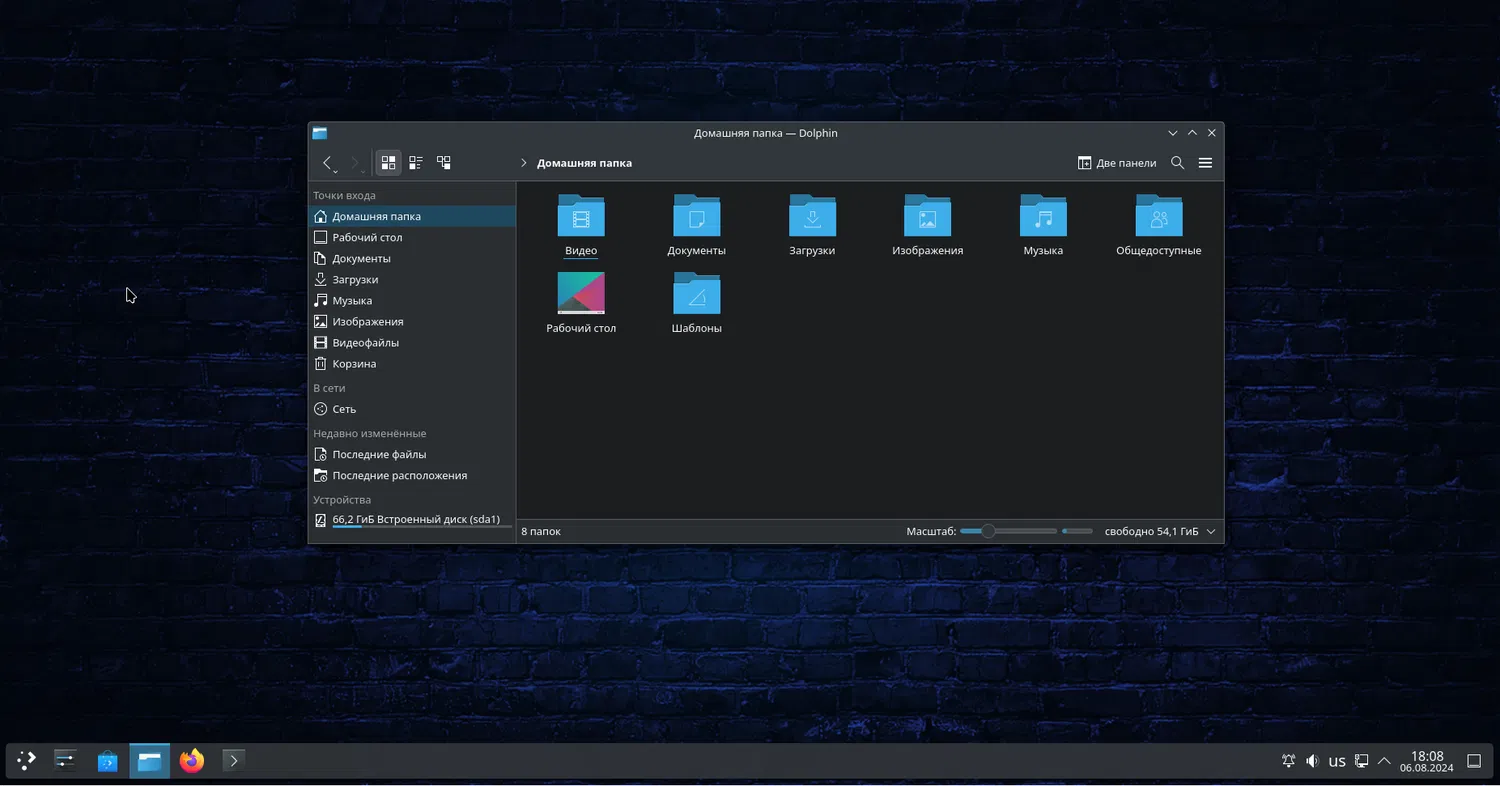The image size is (1500, 786).
Task: Open Документы in the places panel
Action: (x=361, y=259)
